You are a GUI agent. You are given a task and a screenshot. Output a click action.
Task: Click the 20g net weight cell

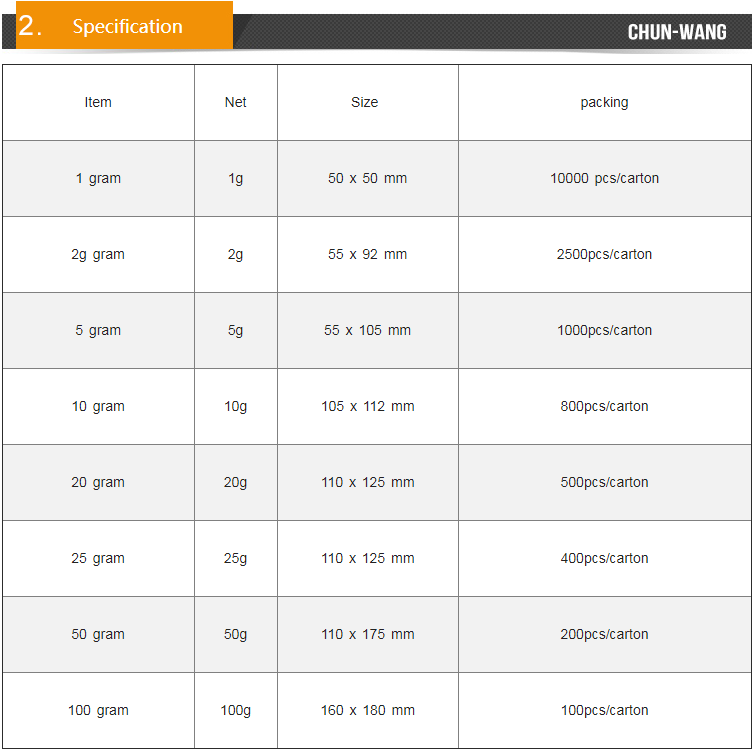[x=235, y=482]
